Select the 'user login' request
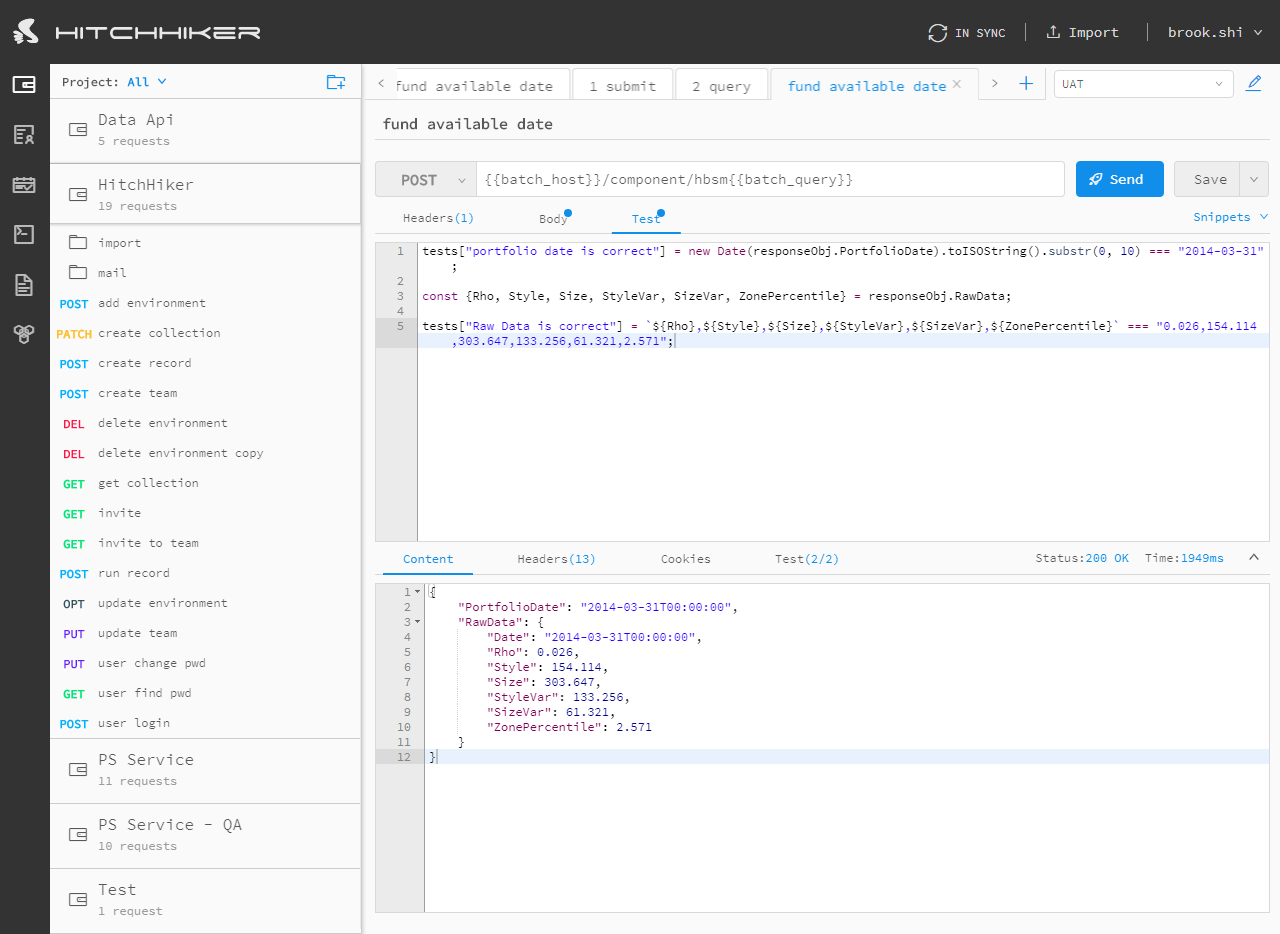This screenshot has width=1280, height=934. pyautogui.click(x=134, y=723)
